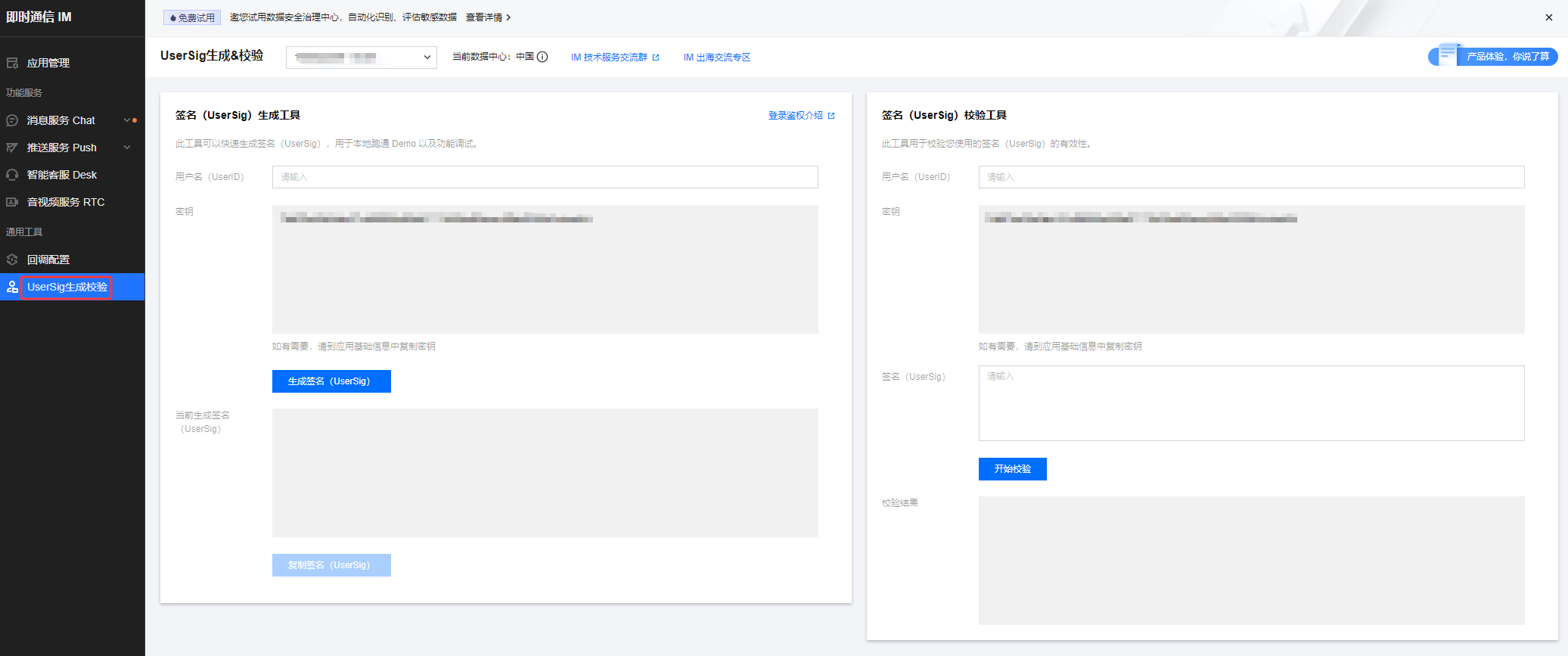Viewport: 1568px width, 656px height.
Task: Click the 推送服务 Push icon
Action: pos(12,148)
